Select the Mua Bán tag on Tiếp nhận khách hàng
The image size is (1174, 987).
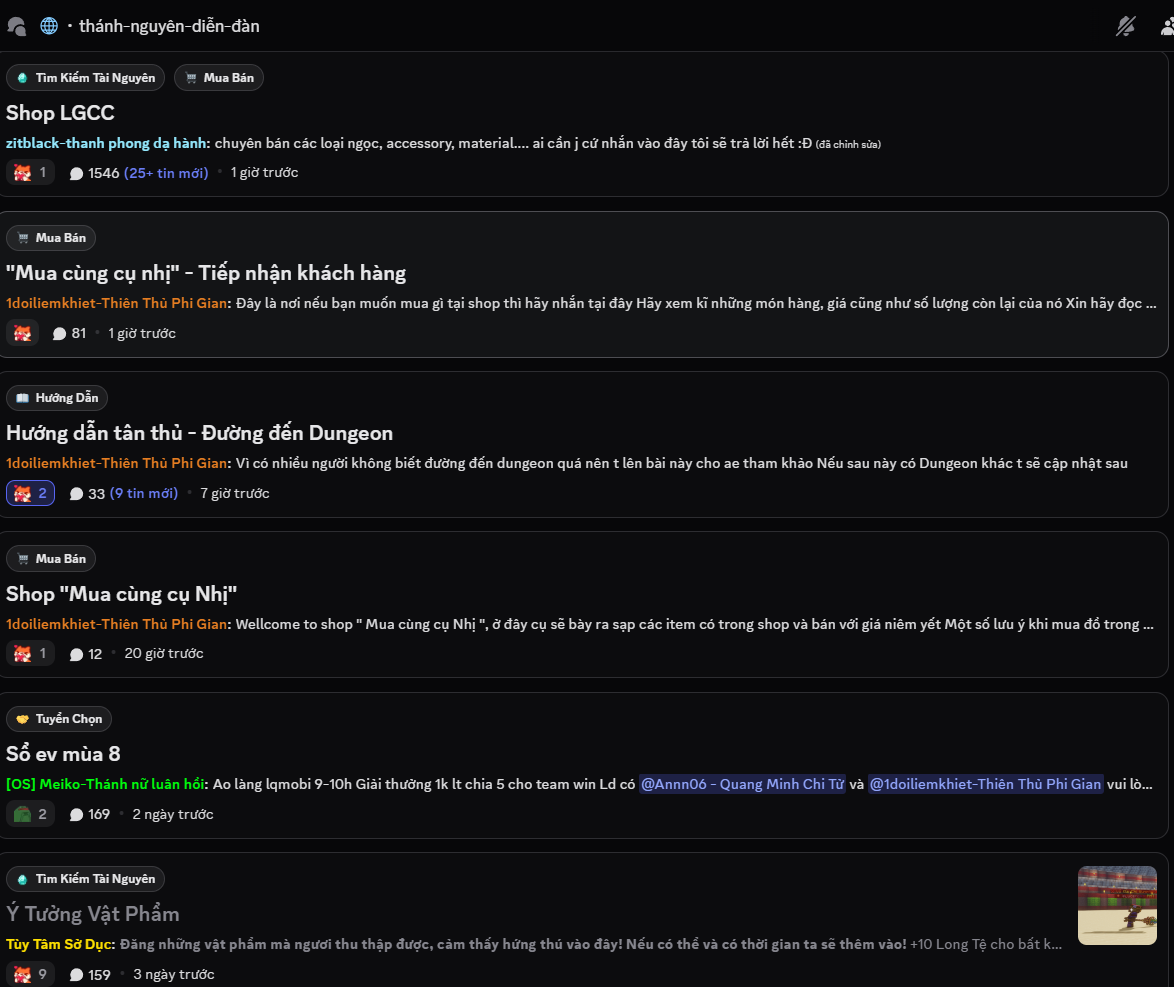point(51,238)
